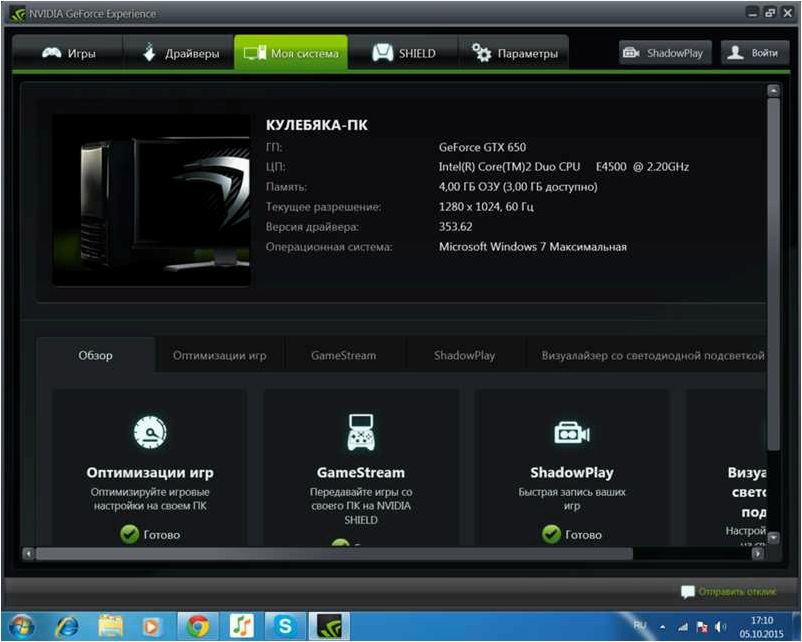802x642 pixels.
Task: Click the Отправить отклик feedback link
Action: (x=737, y=591)
